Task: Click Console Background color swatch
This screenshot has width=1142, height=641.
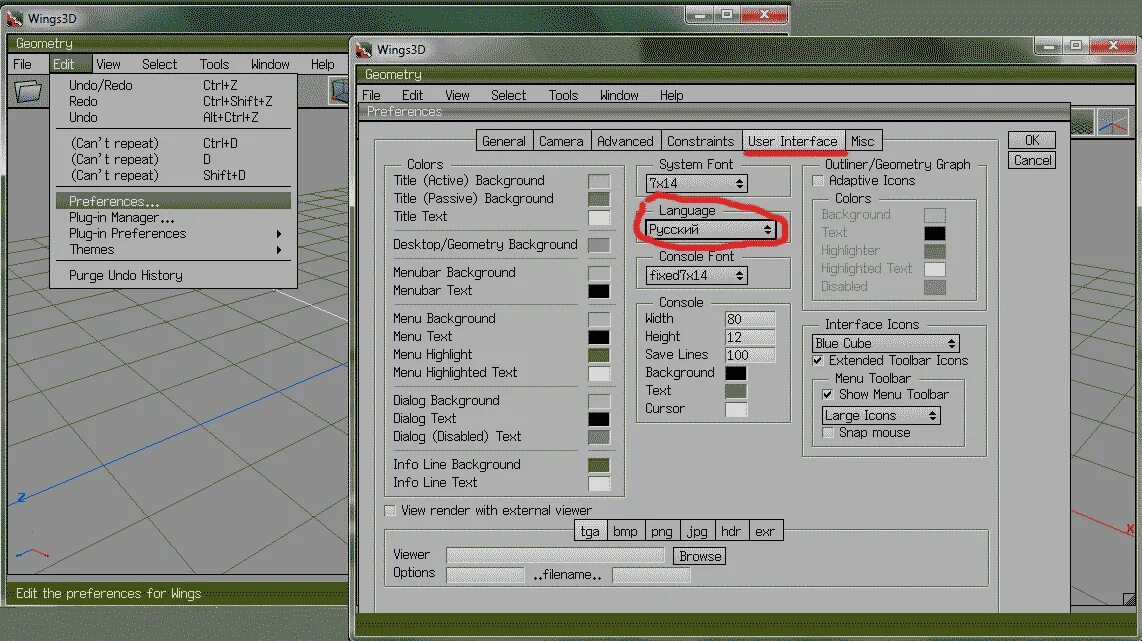Action: pos(736,373)
